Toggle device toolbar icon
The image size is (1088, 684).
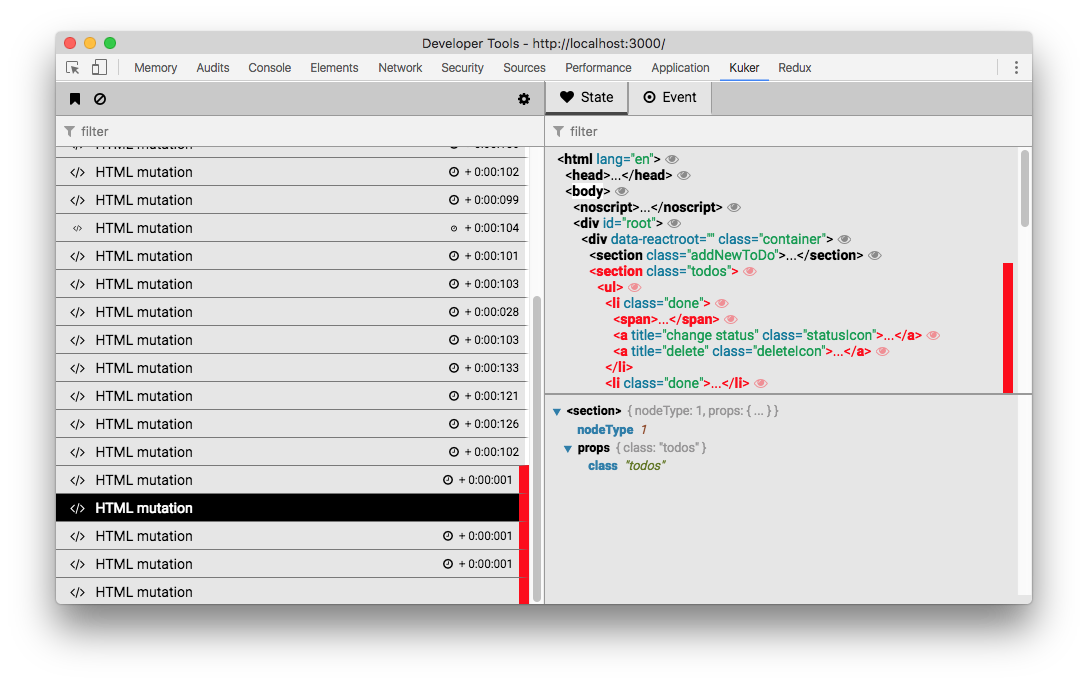pos(99,67)
